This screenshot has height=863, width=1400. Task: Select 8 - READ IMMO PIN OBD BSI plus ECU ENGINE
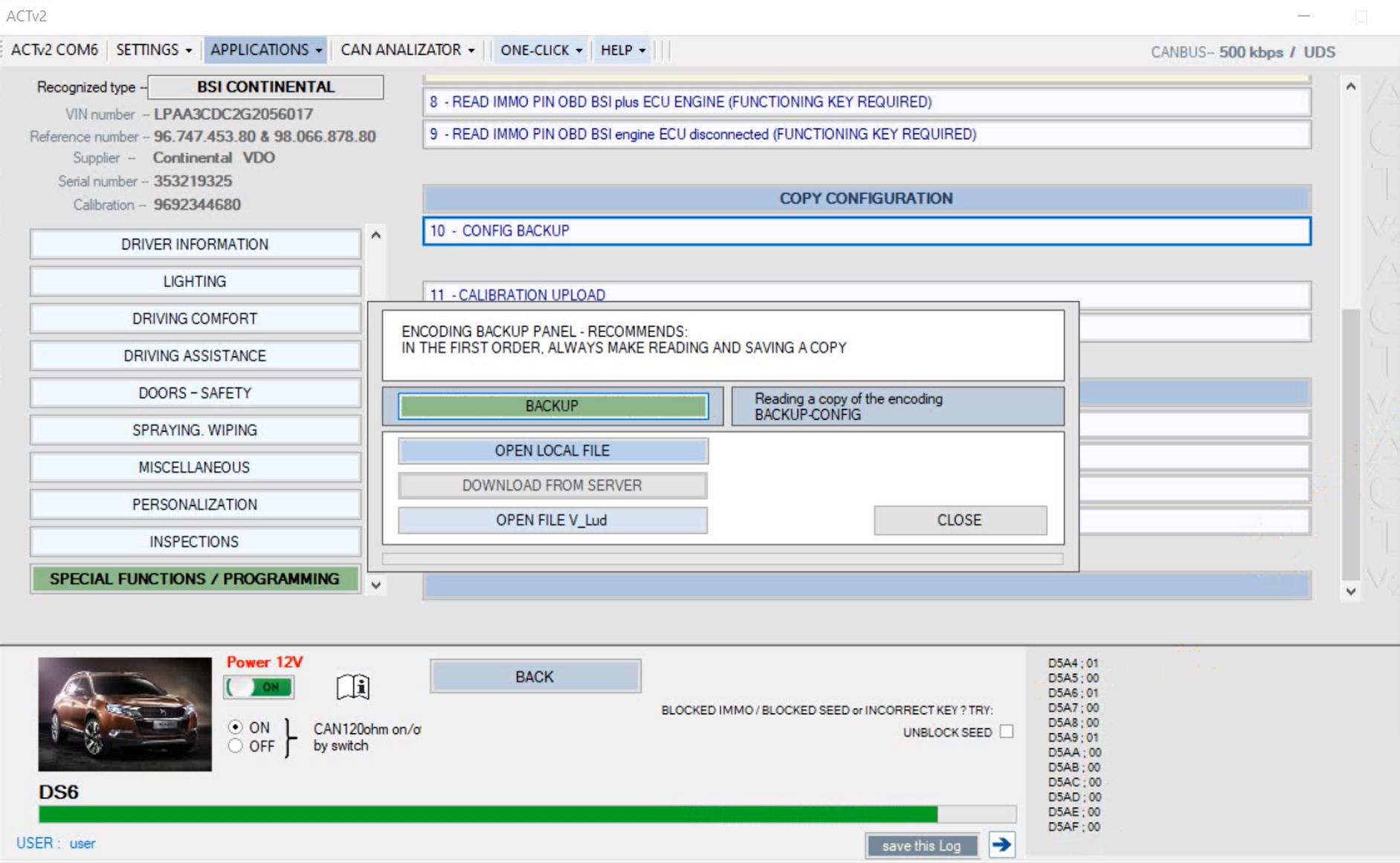pos(867,102)
